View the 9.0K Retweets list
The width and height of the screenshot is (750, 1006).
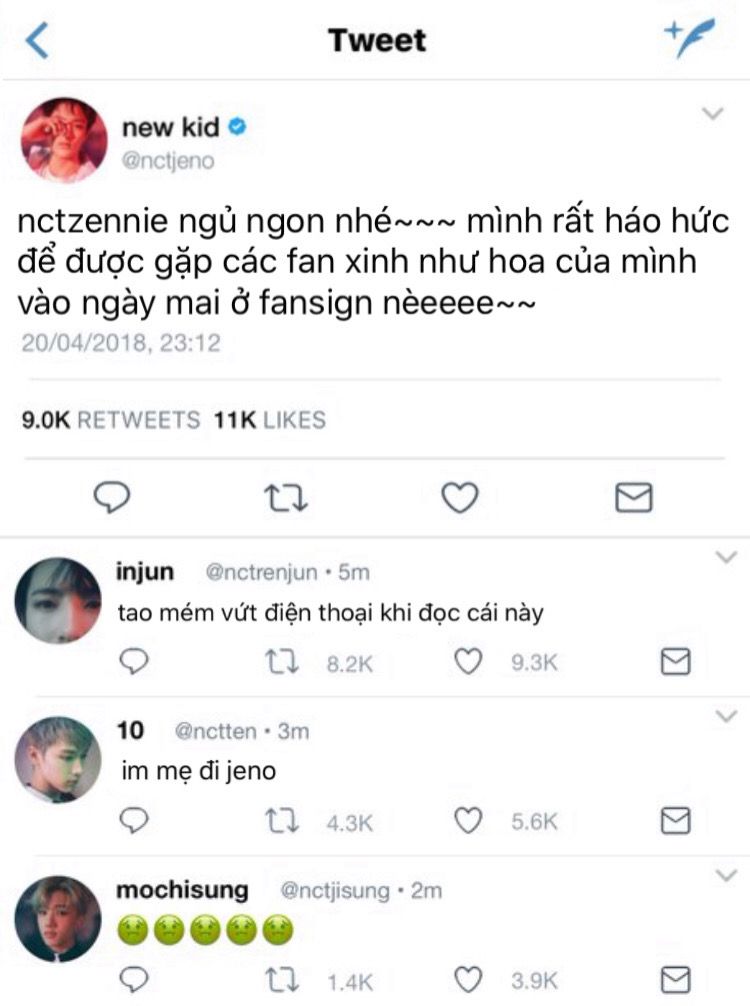click(111, 420)
